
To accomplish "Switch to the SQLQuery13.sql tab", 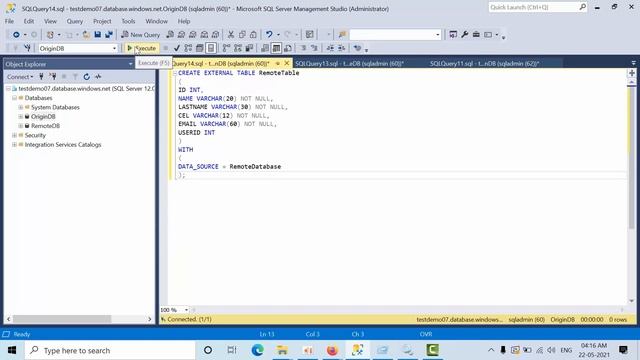I will 349,64.
